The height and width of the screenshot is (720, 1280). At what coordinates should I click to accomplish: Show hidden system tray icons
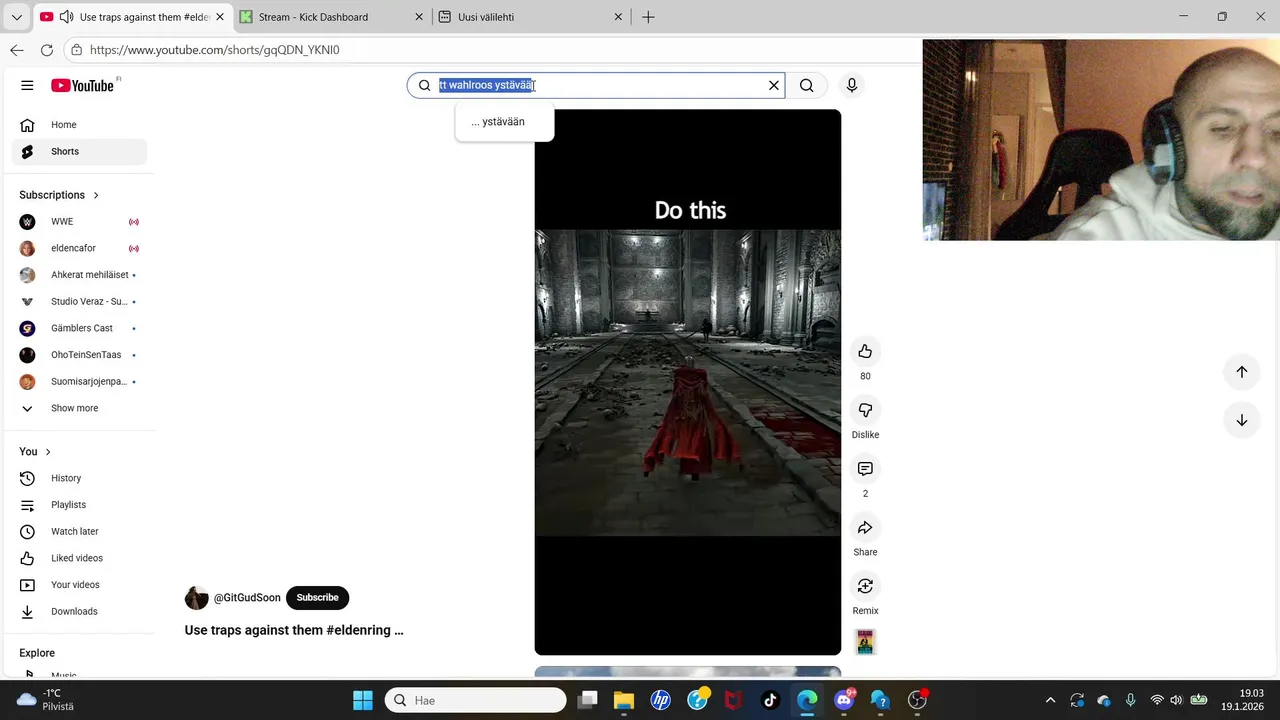(1050, 700)
